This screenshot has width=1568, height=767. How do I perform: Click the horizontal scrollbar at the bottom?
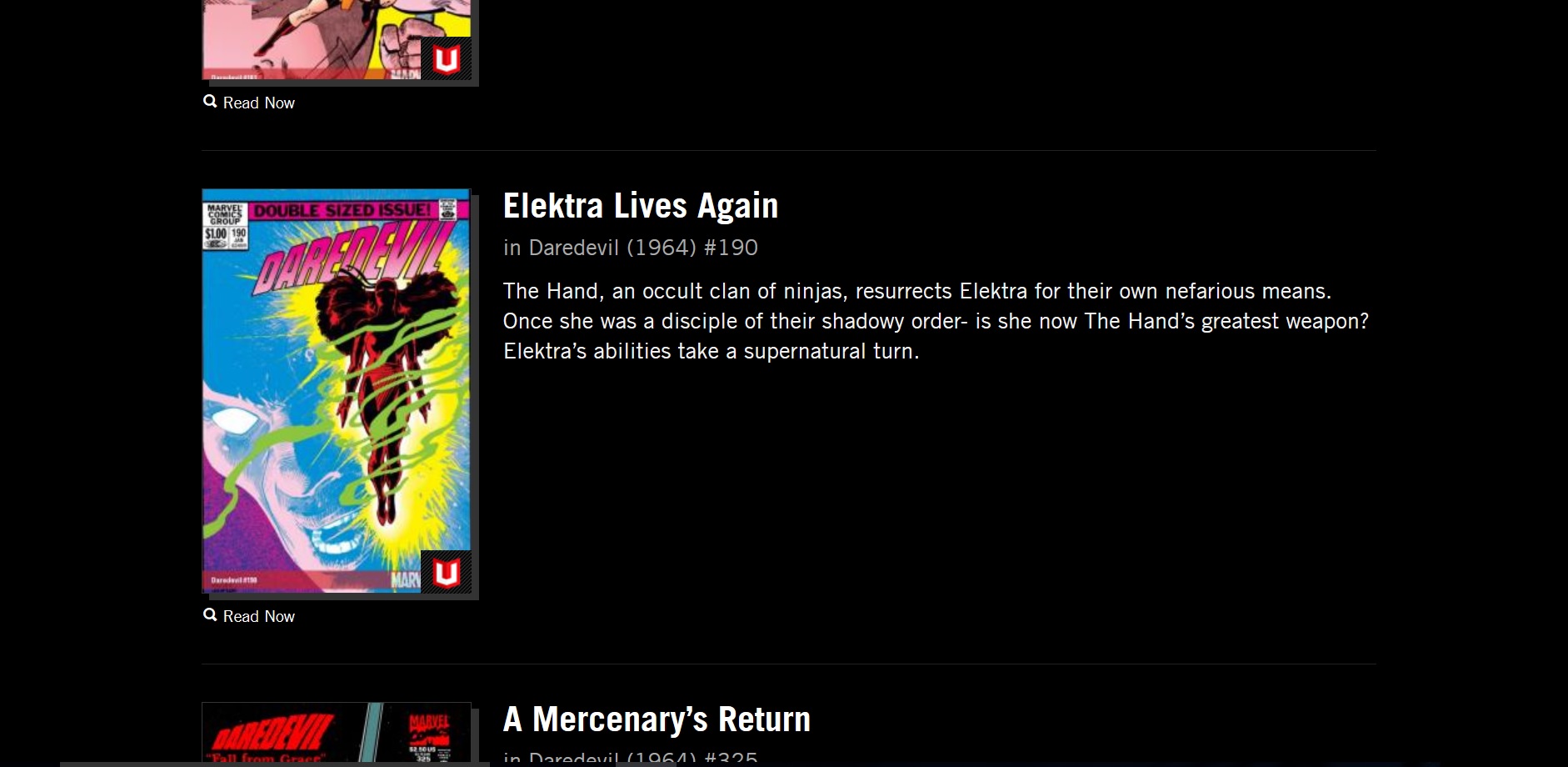pos(275,764)
